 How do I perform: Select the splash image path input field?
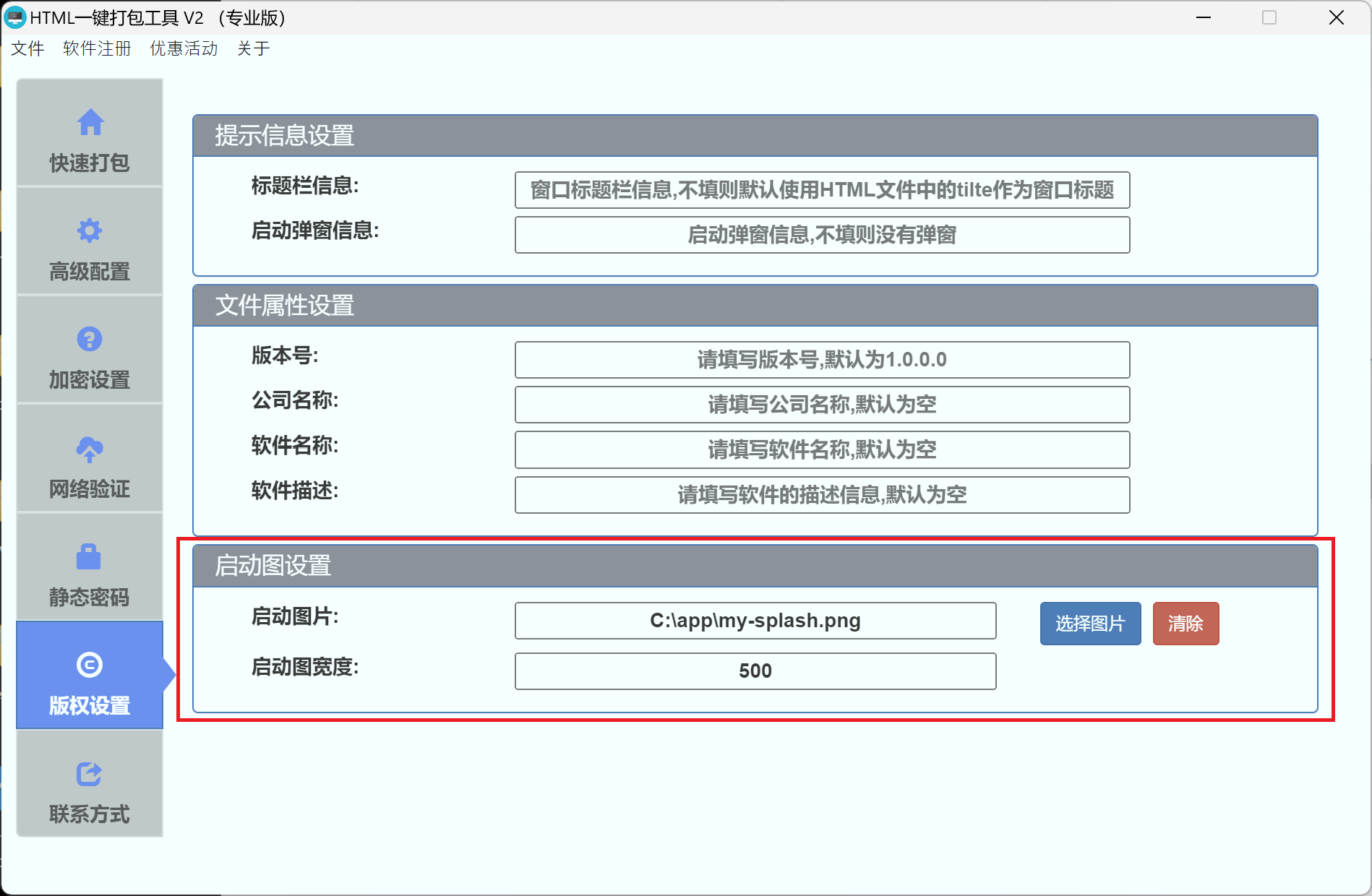[x=755, y=620]
